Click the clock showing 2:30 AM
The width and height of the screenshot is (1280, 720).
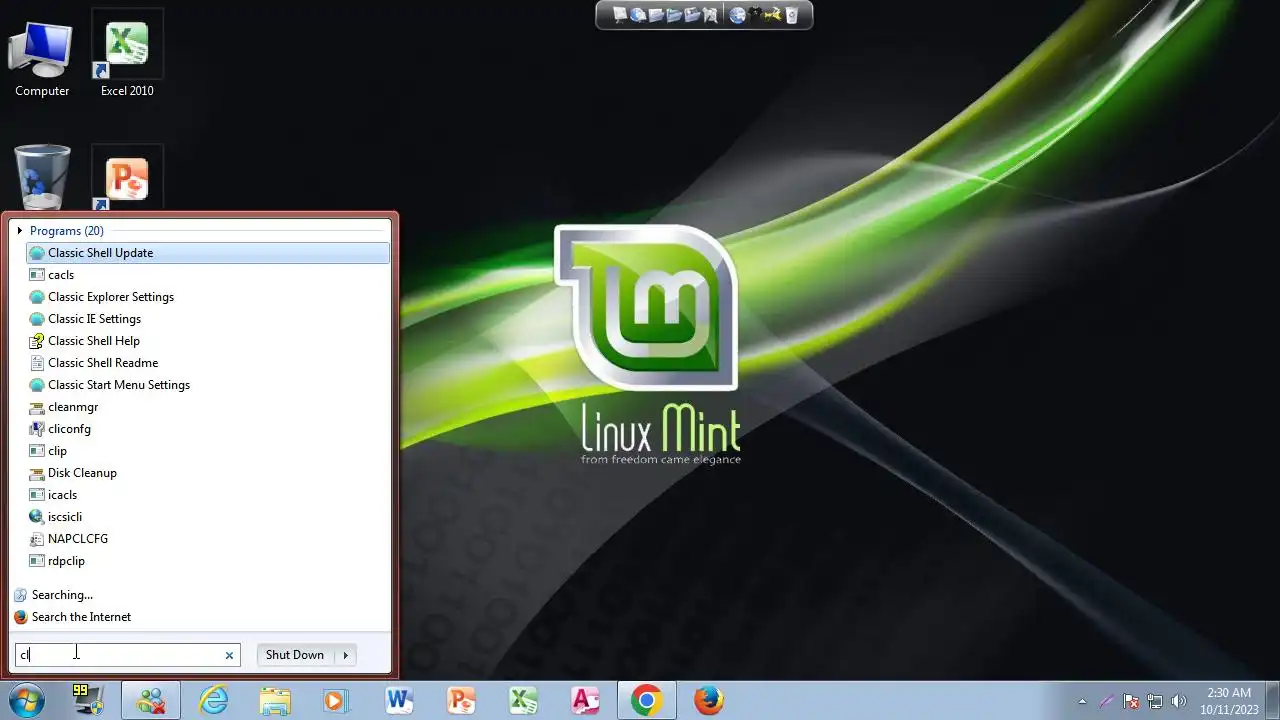coord(1229,701)
